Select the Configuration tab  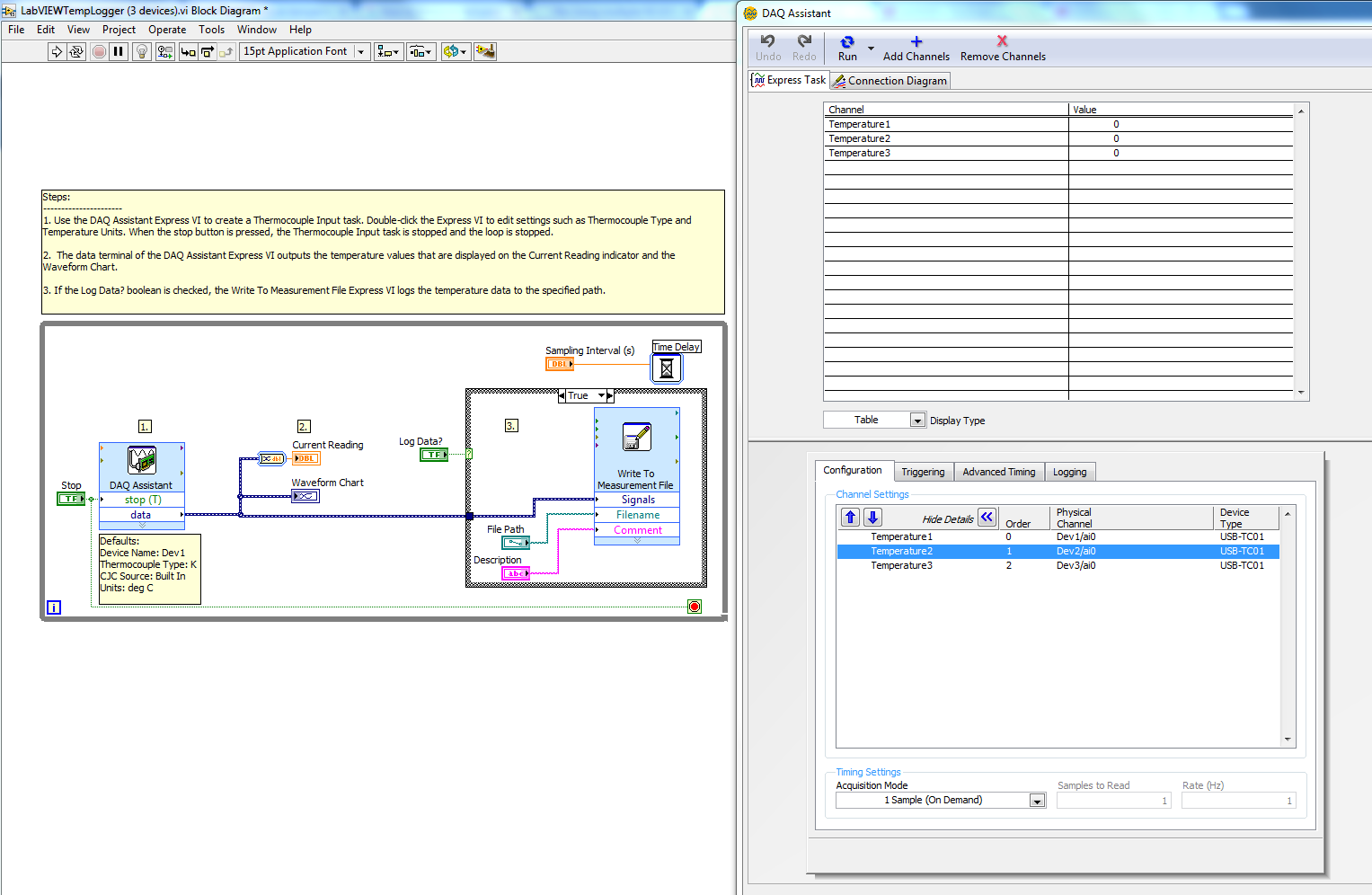(x=853, y=470)
